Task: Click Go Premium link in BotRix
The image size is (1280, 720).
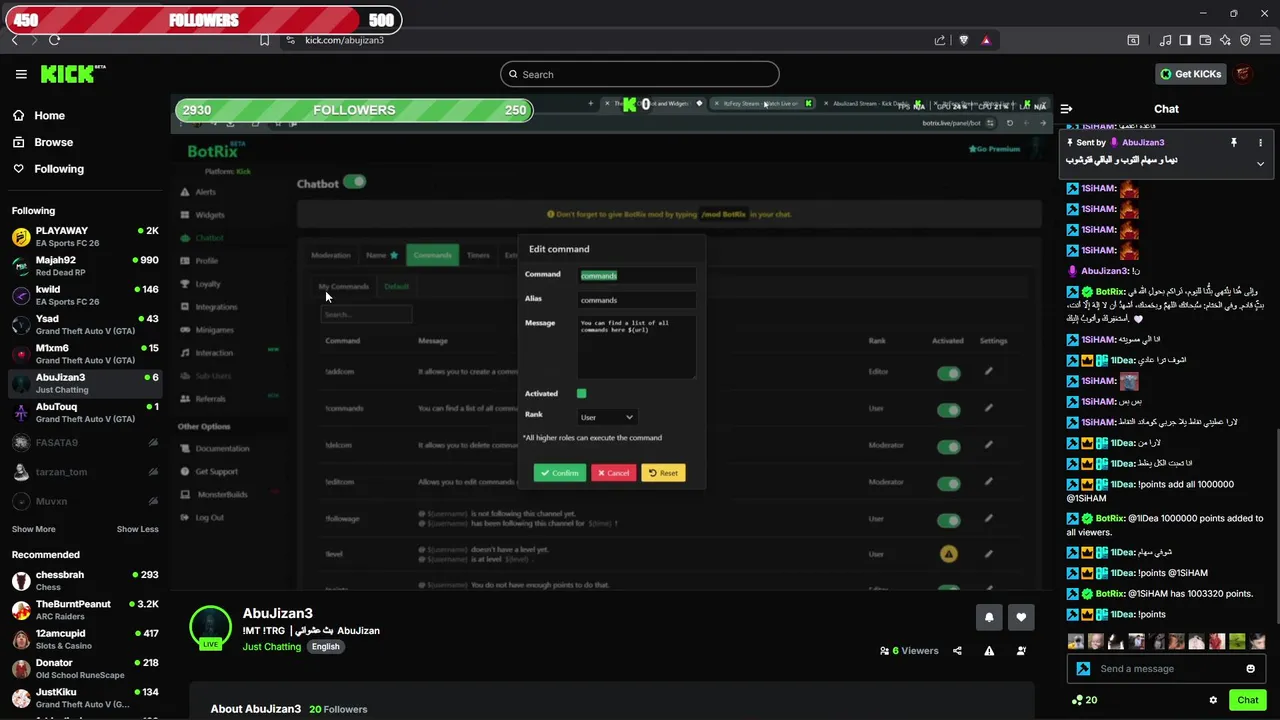Action: point(995,149)
